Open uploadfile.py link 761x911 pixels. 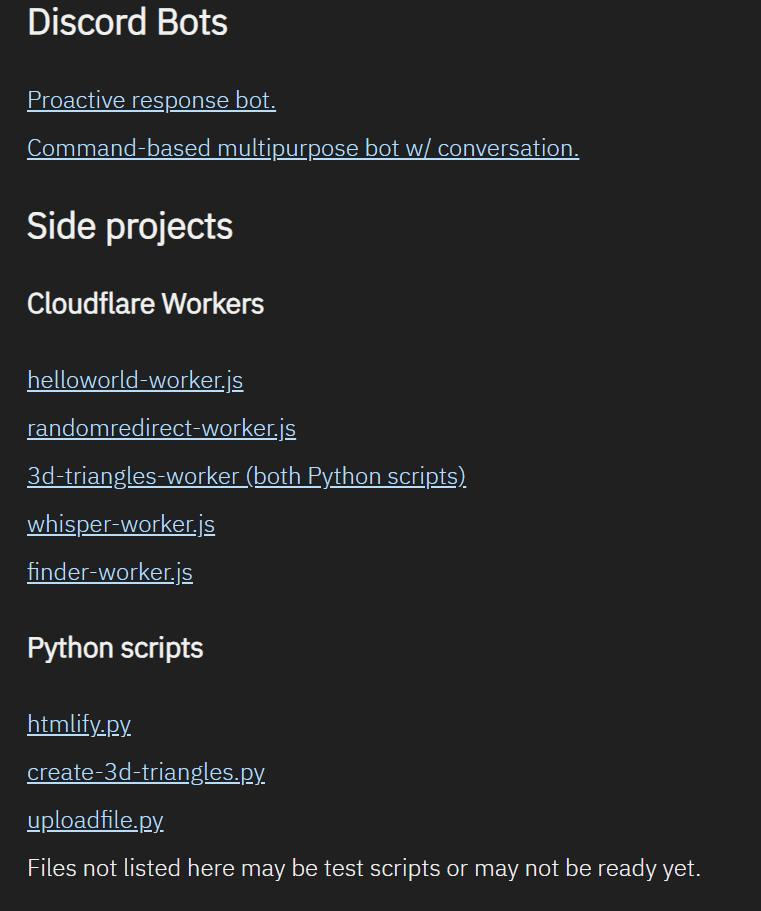[95, 820]
